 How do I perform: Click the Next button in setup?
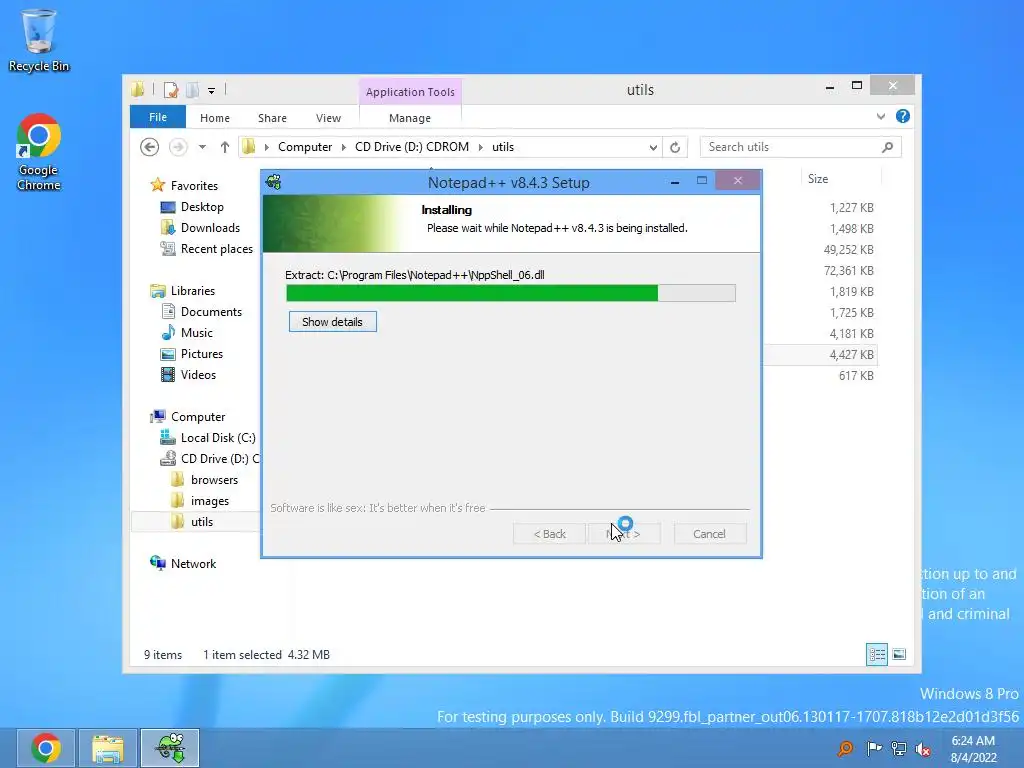click(624, 534)
